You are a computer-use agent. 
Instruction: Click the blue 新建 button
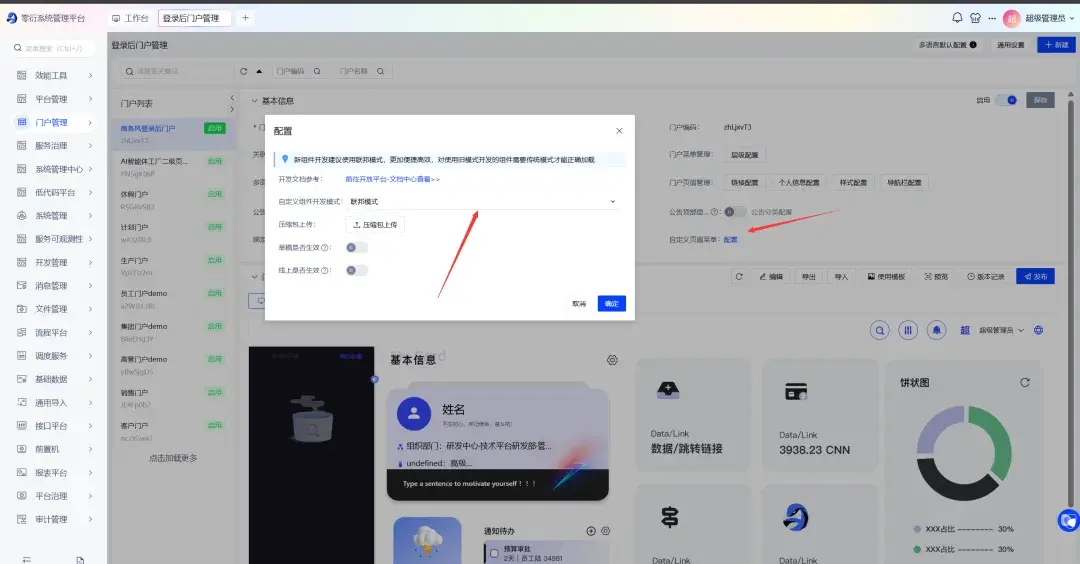[x=1057, y=45]
